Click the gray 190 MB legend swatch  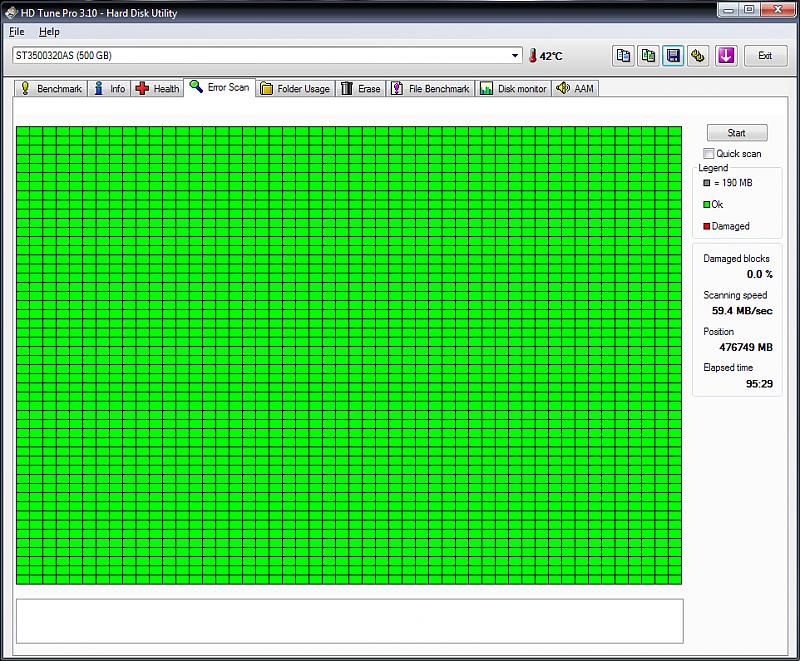pyautogui.click(x=707, y=183)
